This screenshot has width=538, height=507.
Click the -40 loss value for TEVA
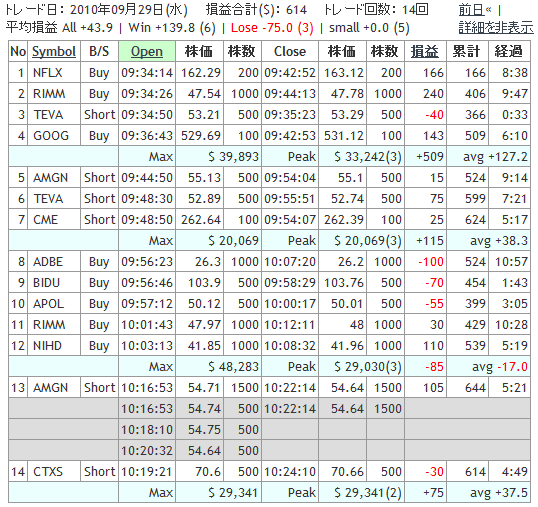coord(434,115)
